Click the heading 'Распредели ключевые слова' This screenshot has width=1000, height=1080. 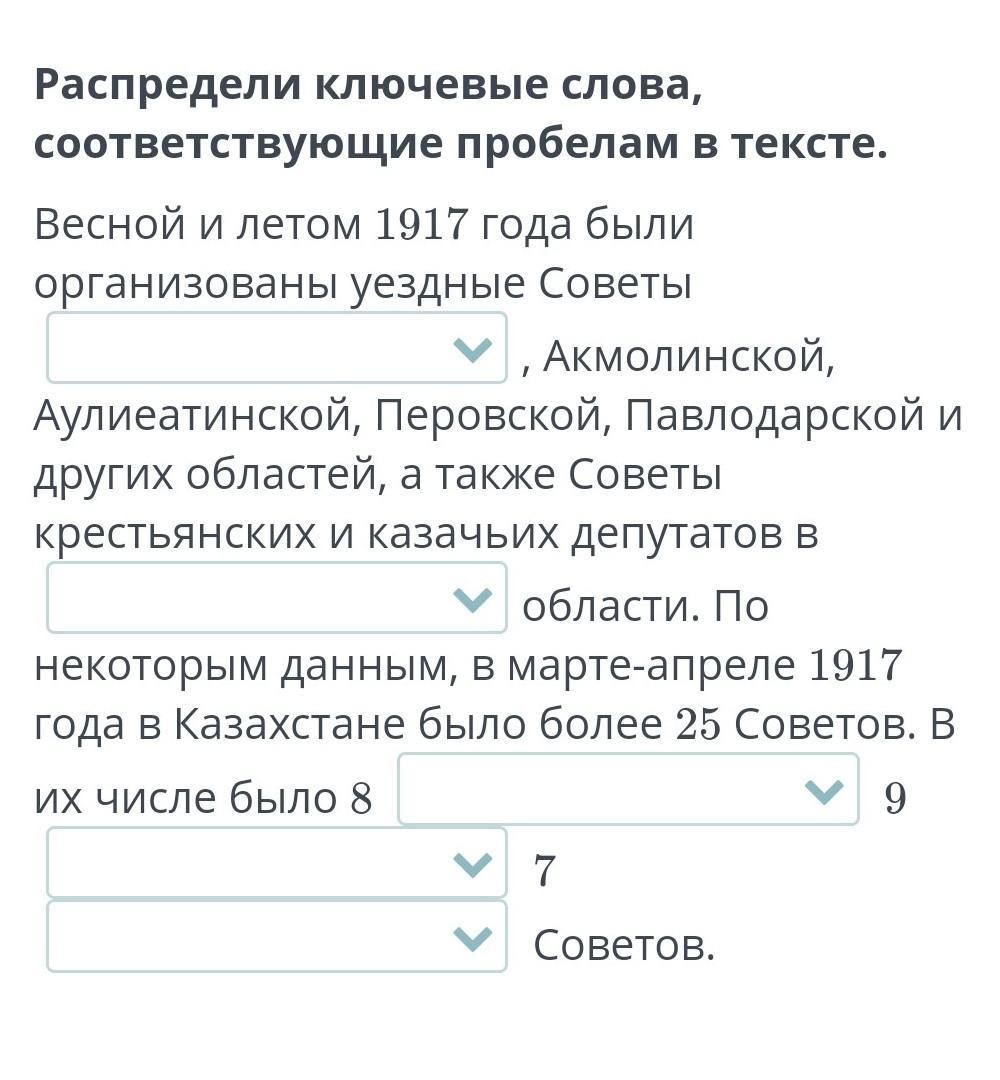click(368, 86)
